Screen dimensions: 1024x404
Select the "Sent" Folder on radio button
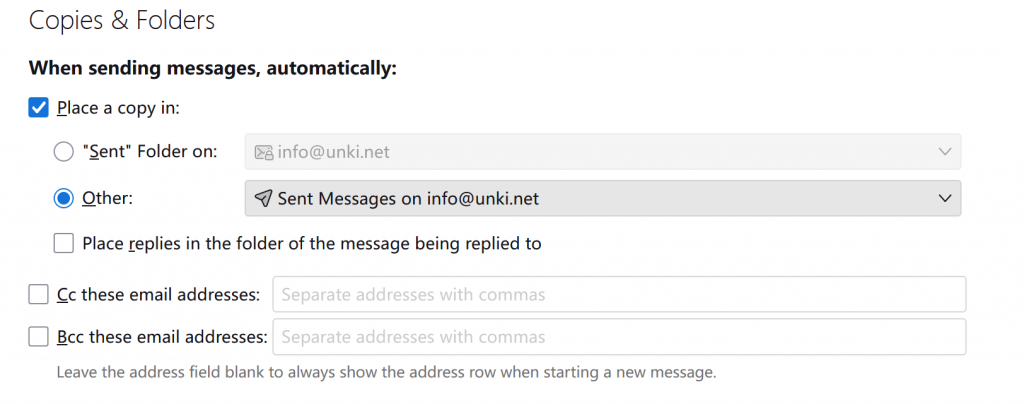[x=64, y=152]
